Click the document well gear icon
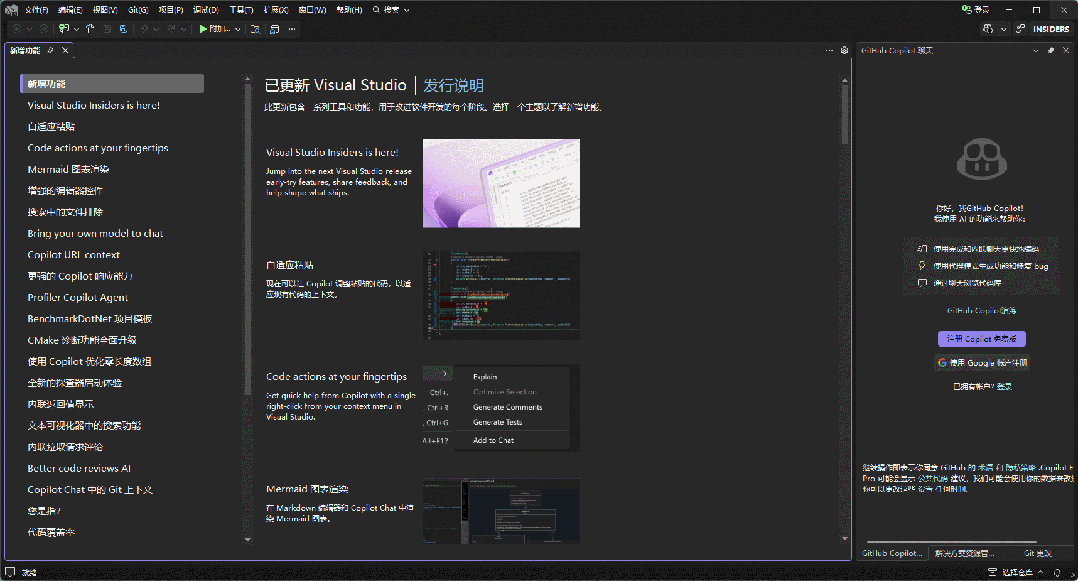 [844, 50]
